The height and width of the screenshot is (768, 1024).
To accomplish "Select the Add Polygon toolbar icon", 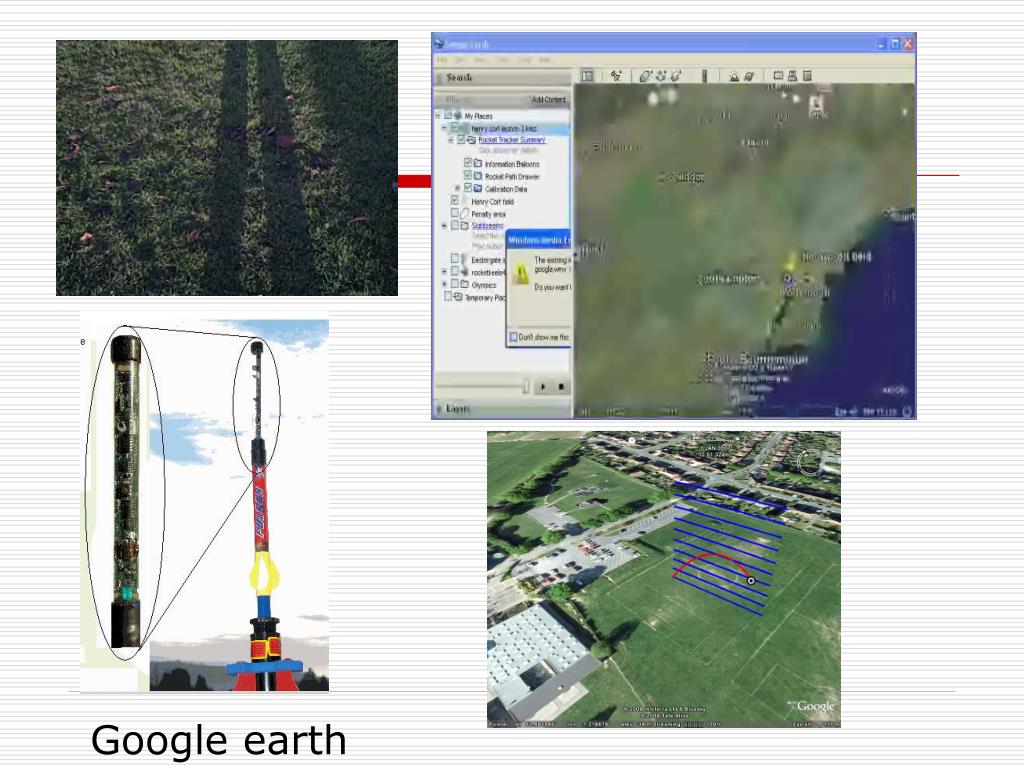I will point(645,76).
